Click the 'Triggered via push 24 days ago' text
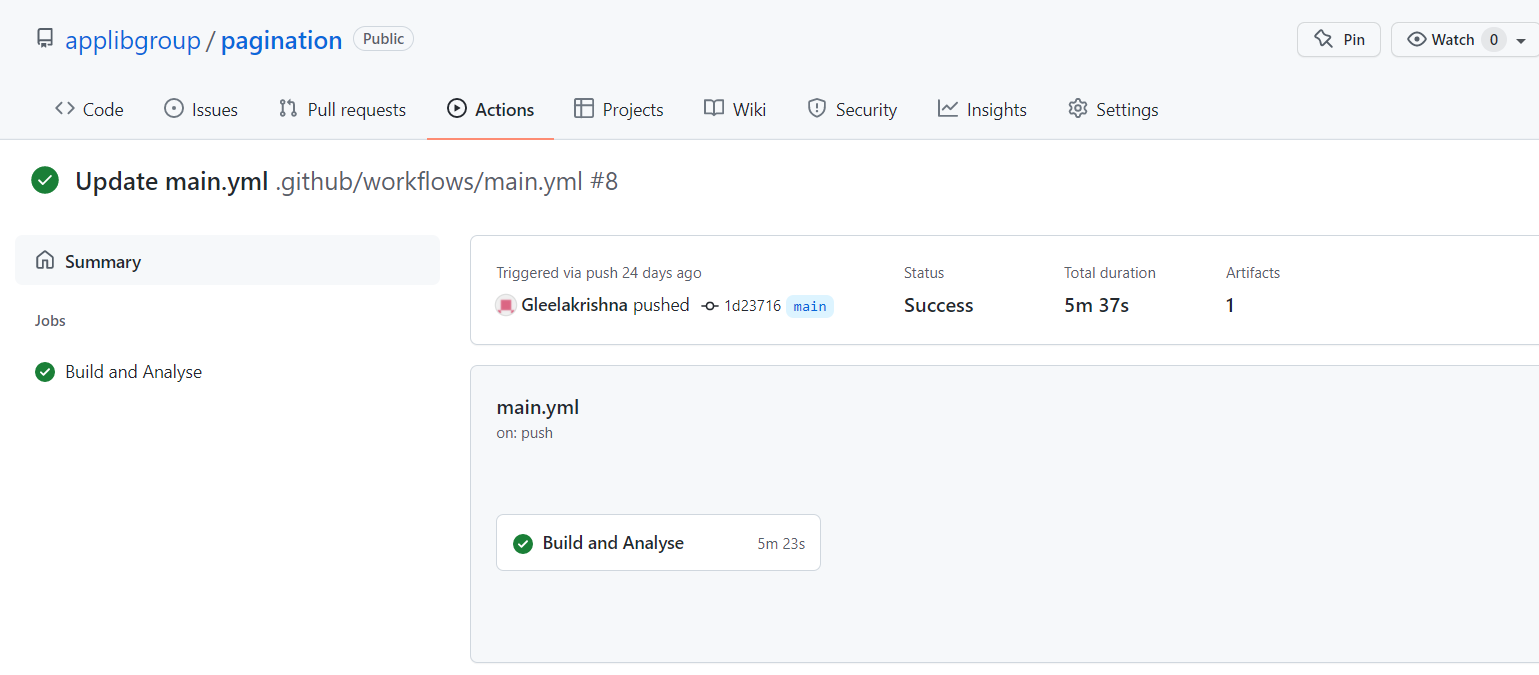The image size is (1539, 675). click(599, 273)
